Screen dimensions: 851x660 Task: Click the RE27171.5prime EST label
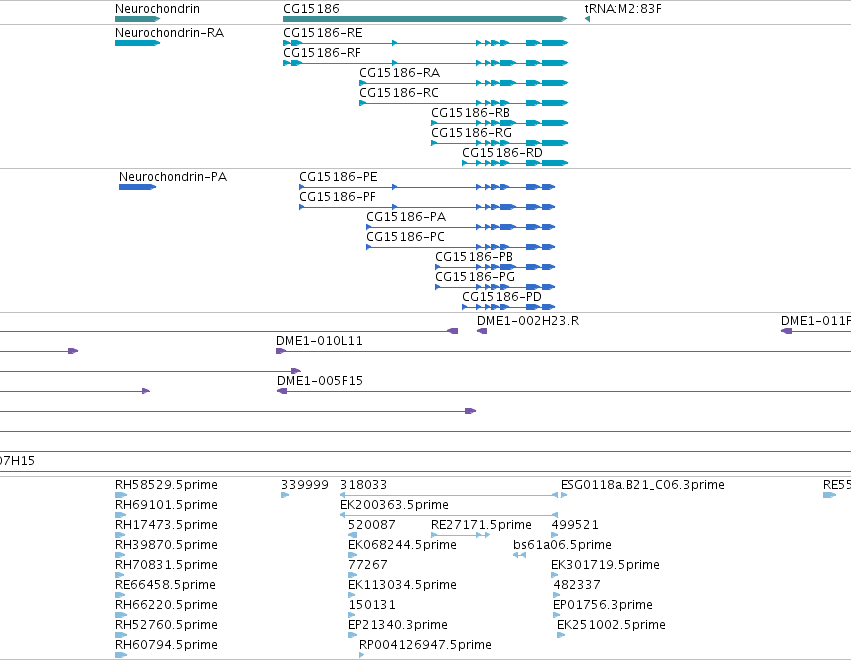point(481,525)
